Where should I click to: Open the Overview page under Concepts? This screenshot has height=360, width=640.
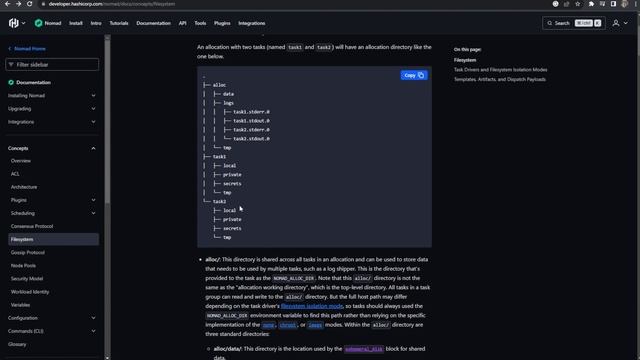(x=21, y=161)
